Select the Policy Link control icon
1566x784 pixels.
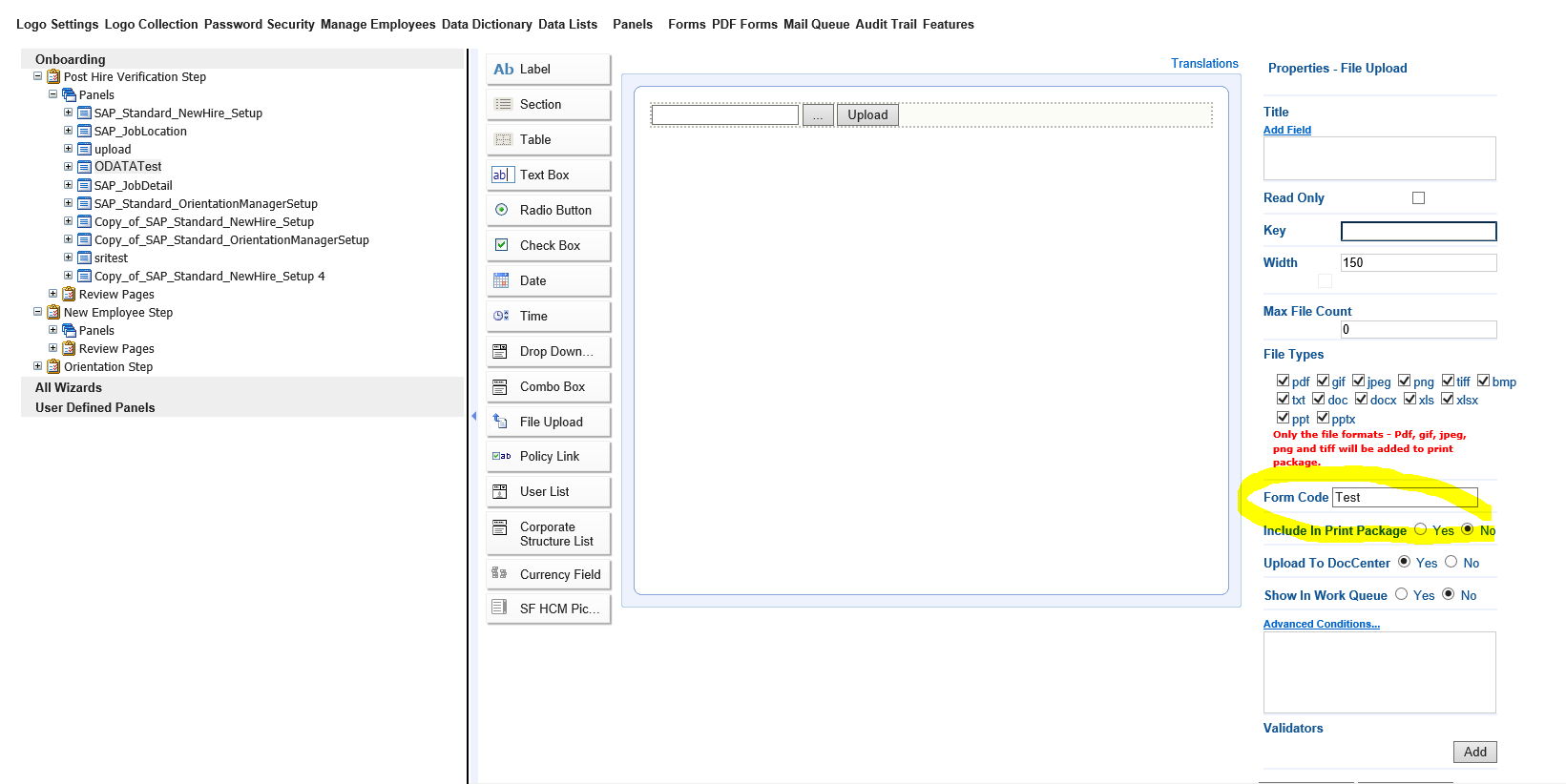(x=501, y=456)
